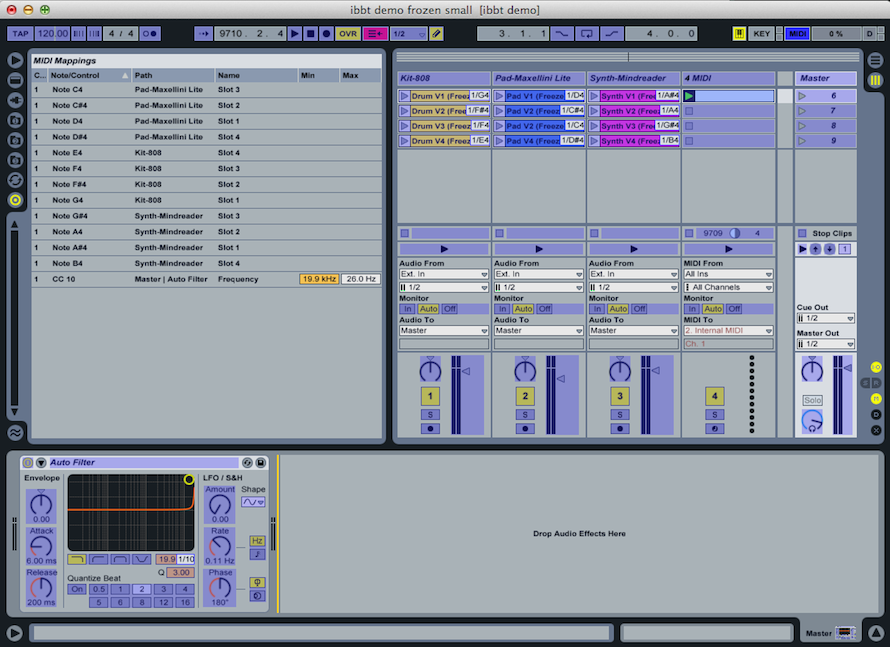
Task: Click the LFO Rate knob
Action: 219,545
